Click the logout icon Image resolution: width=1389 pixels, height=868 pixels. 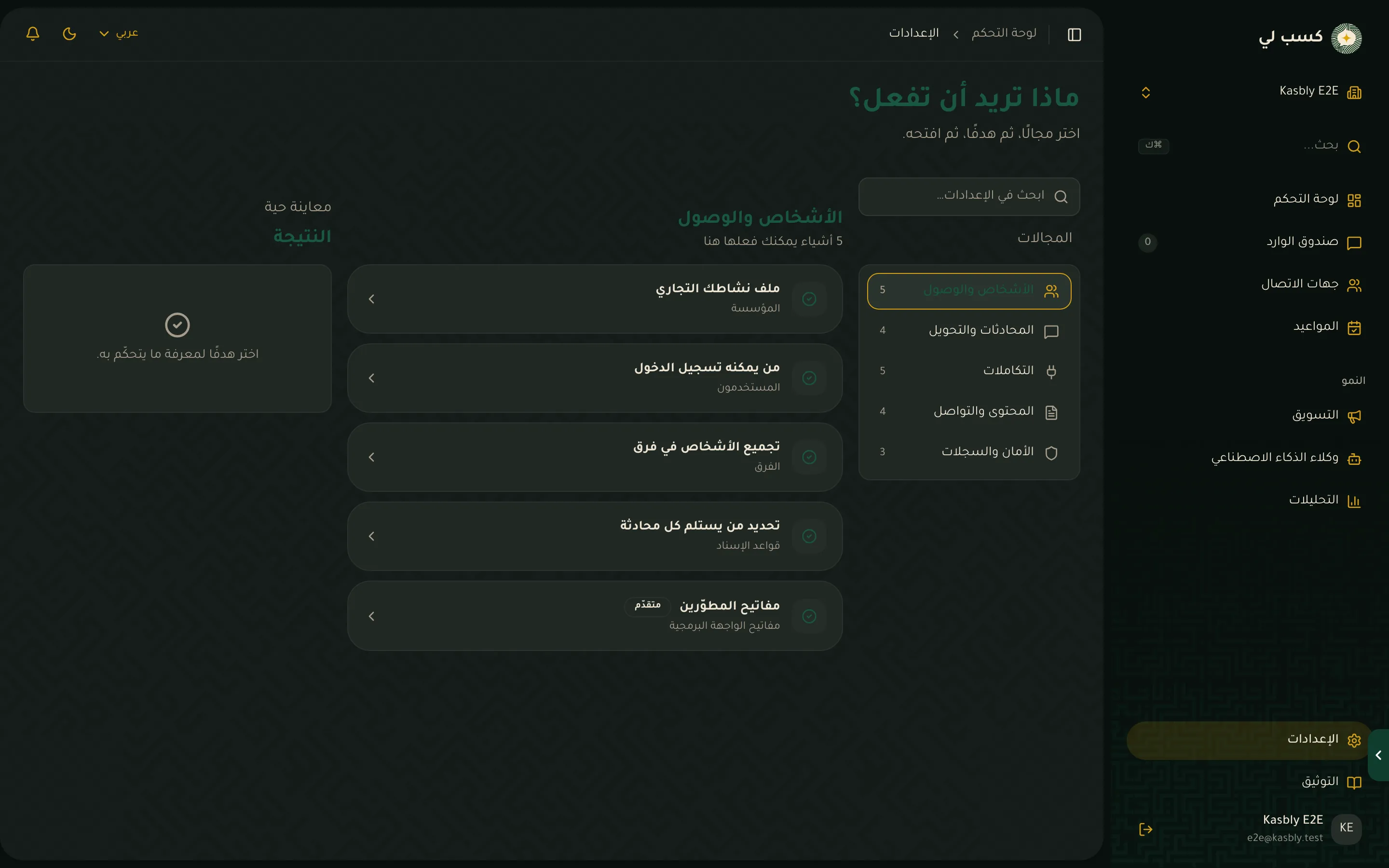click(1145, 829)
